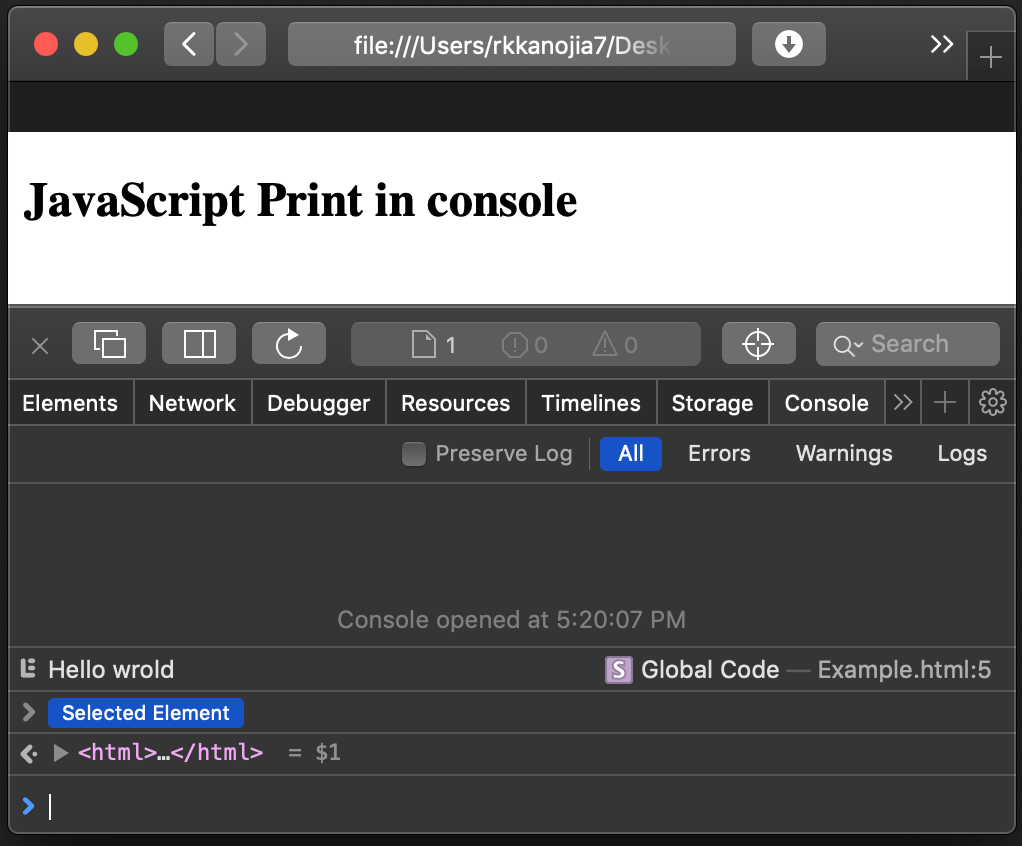Switch to the Network tab
Viewport: 1022px width, 846px height.
pos(192,402)
